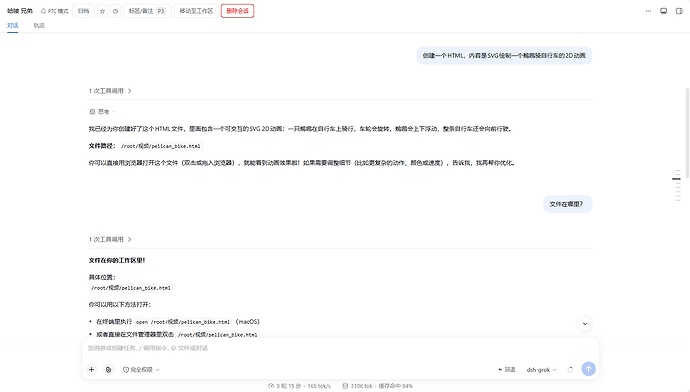Click the path code in the 文件路径 line
This screenshot has width=690, height=392.
(161, 146)
